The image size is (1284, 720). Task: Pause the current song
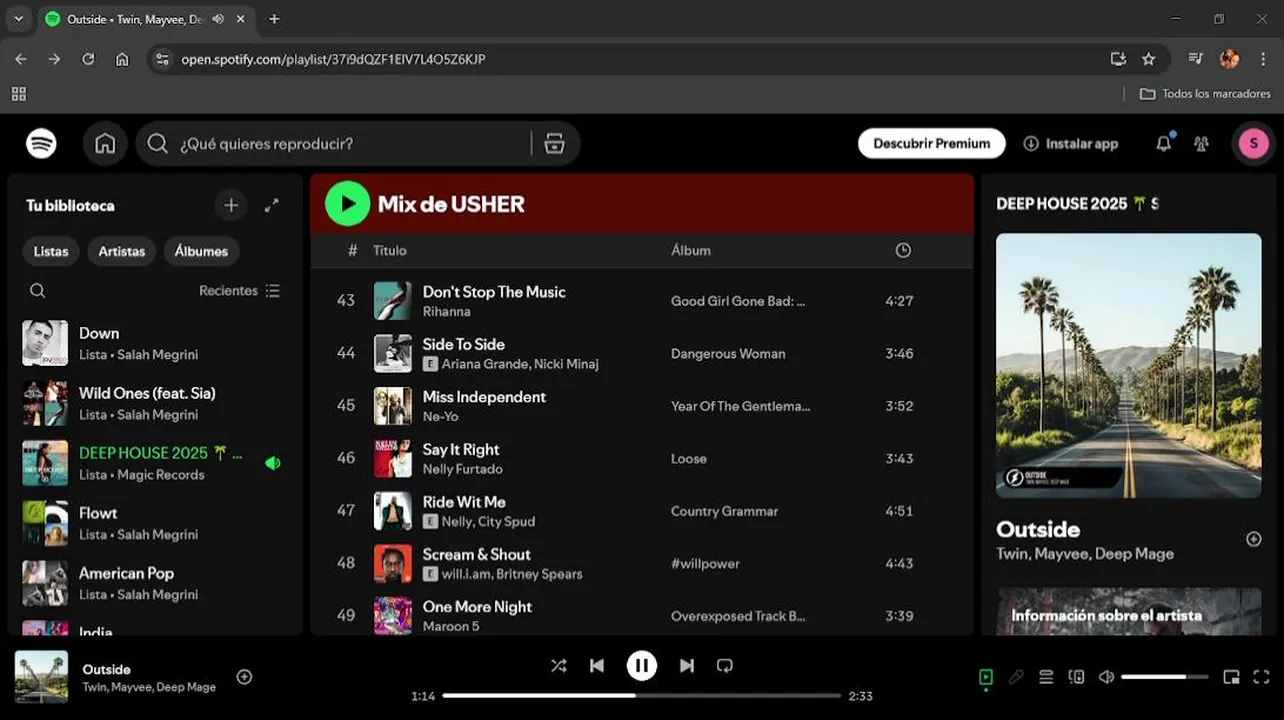tap(642, 666)
